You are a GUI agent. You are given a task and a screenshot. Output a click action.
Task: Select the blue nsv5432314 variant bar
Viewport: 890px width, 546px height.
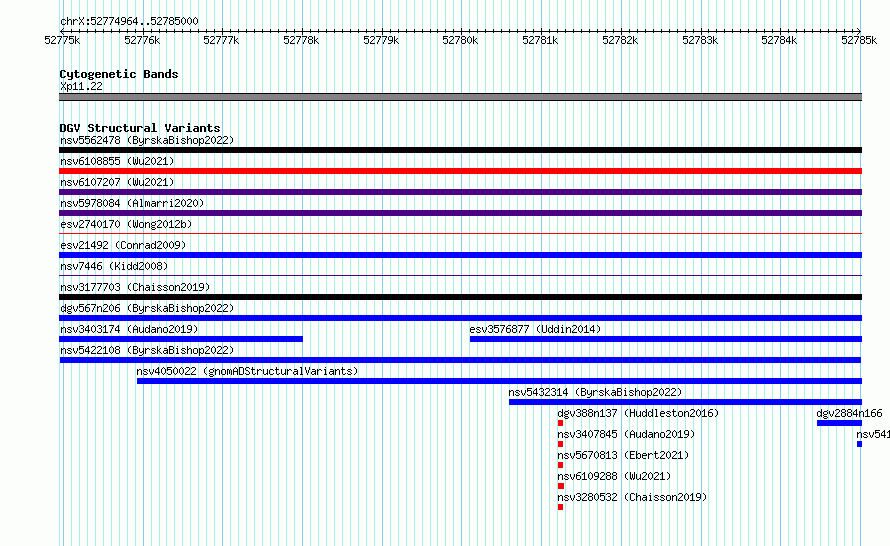[x=686, y=402]
